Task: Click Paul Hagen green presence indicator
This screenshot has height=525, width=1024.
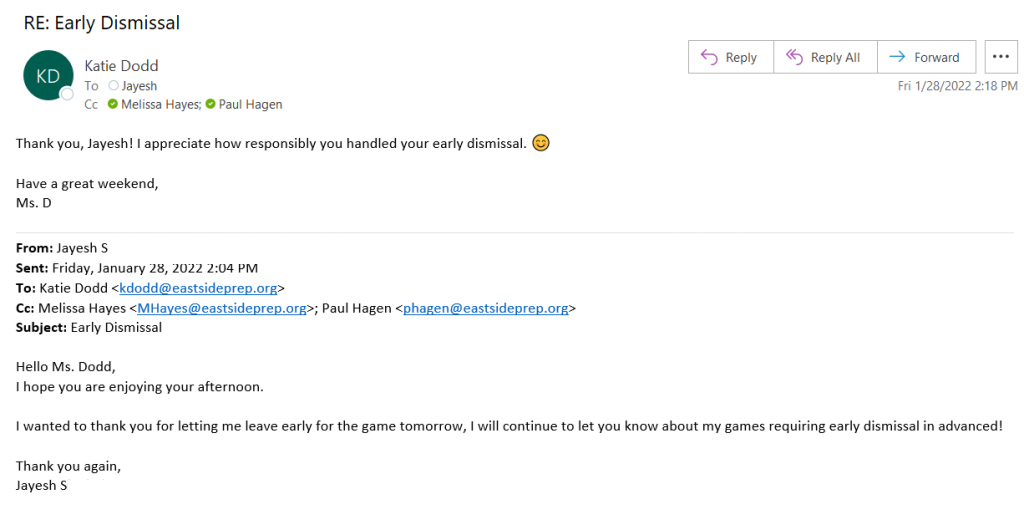Action: click(210, 104)
